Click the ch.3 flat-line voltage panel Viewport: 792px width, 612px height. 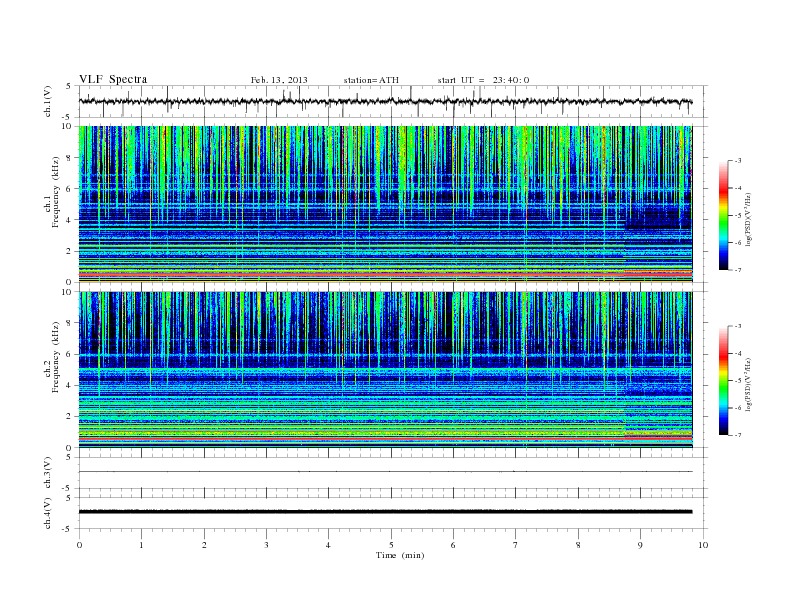pos(393,473)
